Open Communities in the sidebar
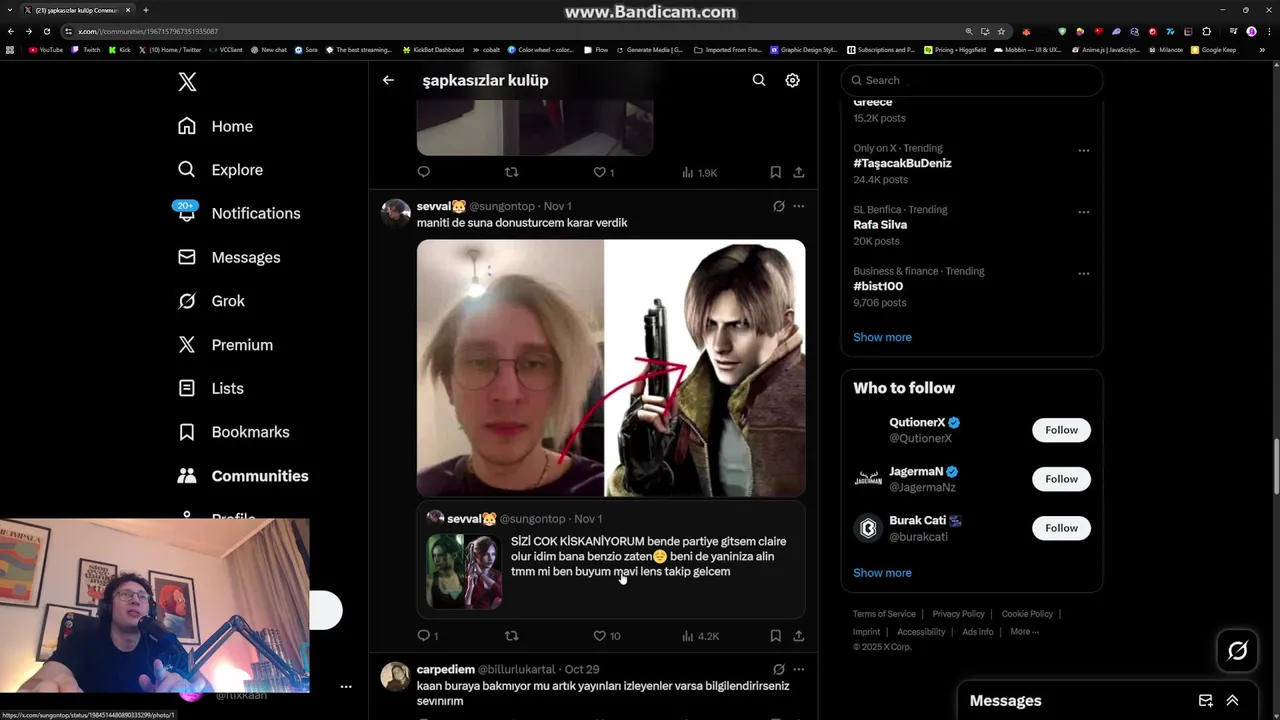The image size is (1280, 720). click(x=242, y=476)
